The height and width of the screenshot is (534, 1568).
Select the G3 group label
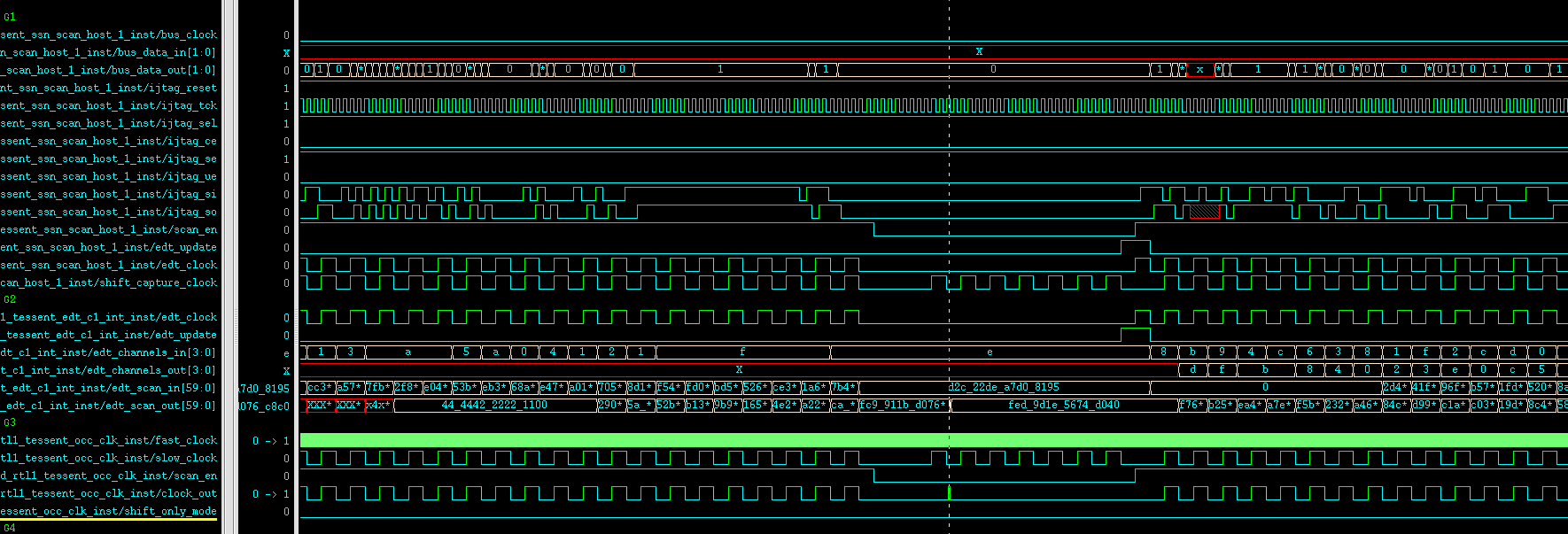(10, 422)
